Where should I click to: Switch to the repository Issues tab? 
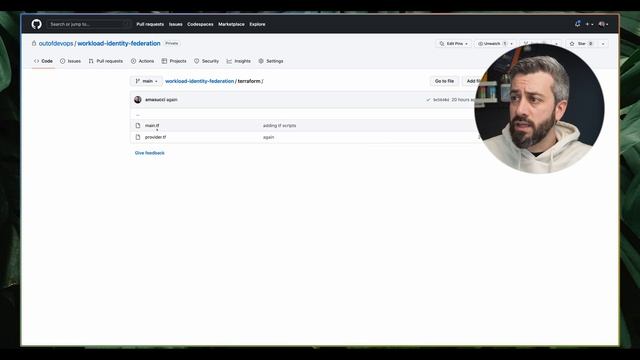pos(70,61)
